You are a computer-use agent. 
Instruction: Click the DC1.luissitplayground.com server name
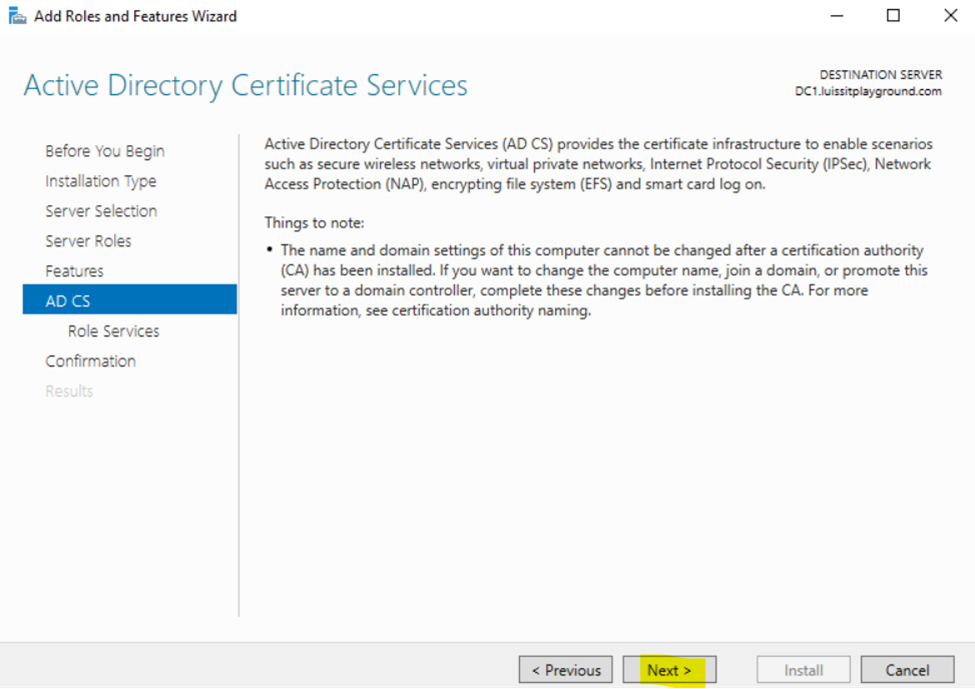868,91
